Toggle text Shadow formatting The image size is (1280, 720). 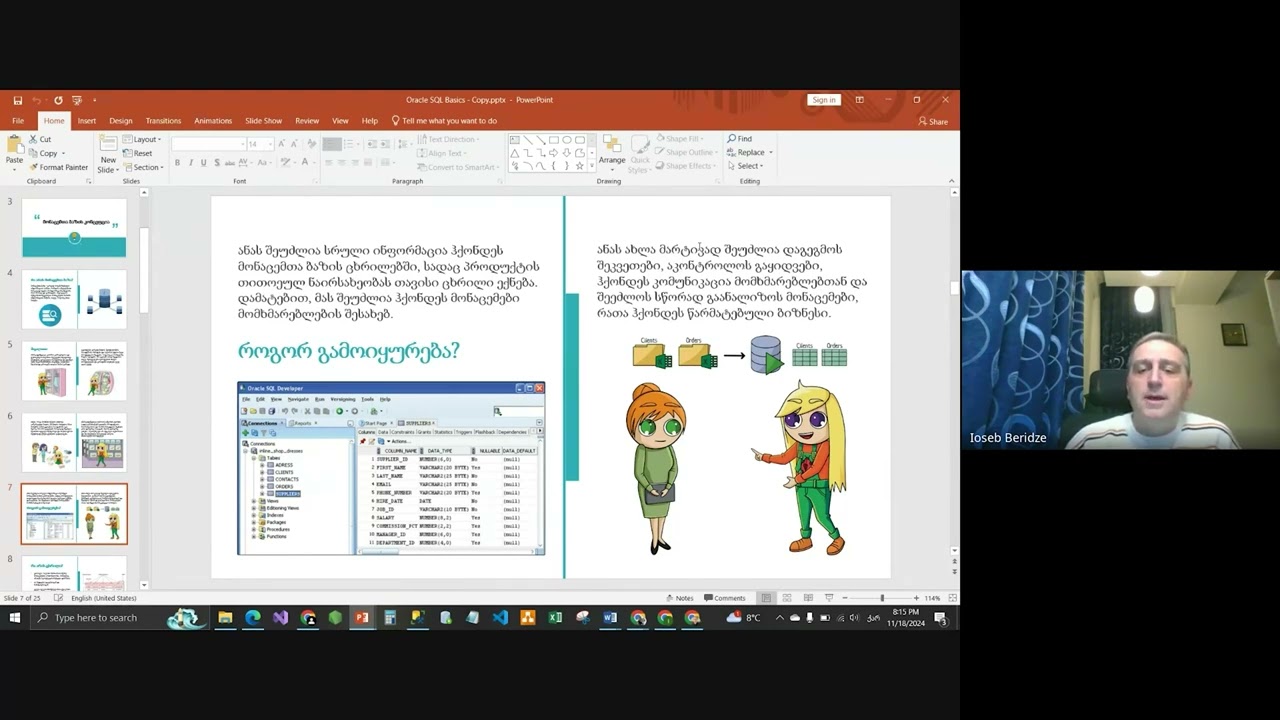pyautogui.click(x=216, y=163)
